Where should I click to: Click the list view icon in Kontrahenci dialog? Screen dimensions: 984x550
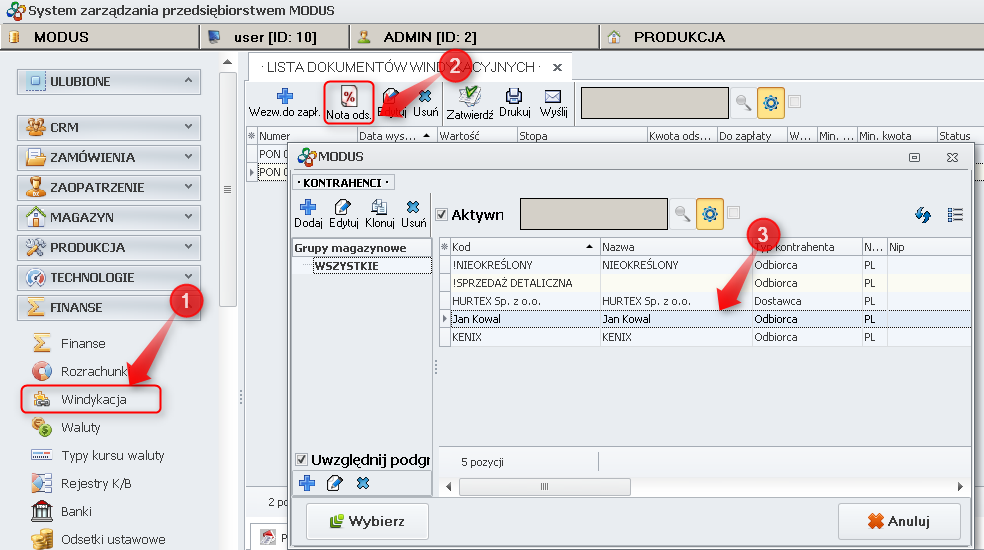point(955,215)
